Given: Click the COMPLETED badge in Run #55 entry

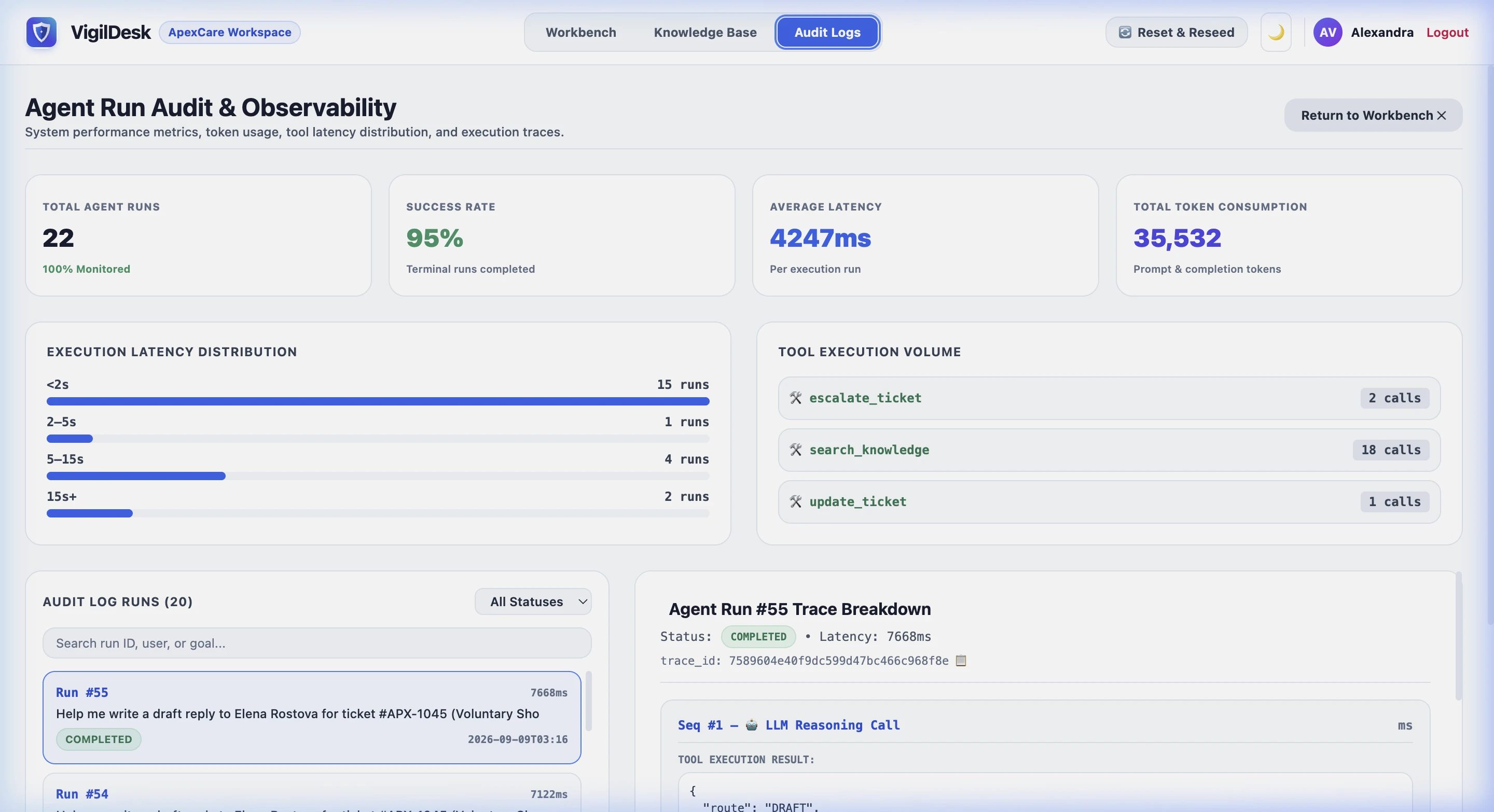Looking at the screenshot, I should (99, 739).
